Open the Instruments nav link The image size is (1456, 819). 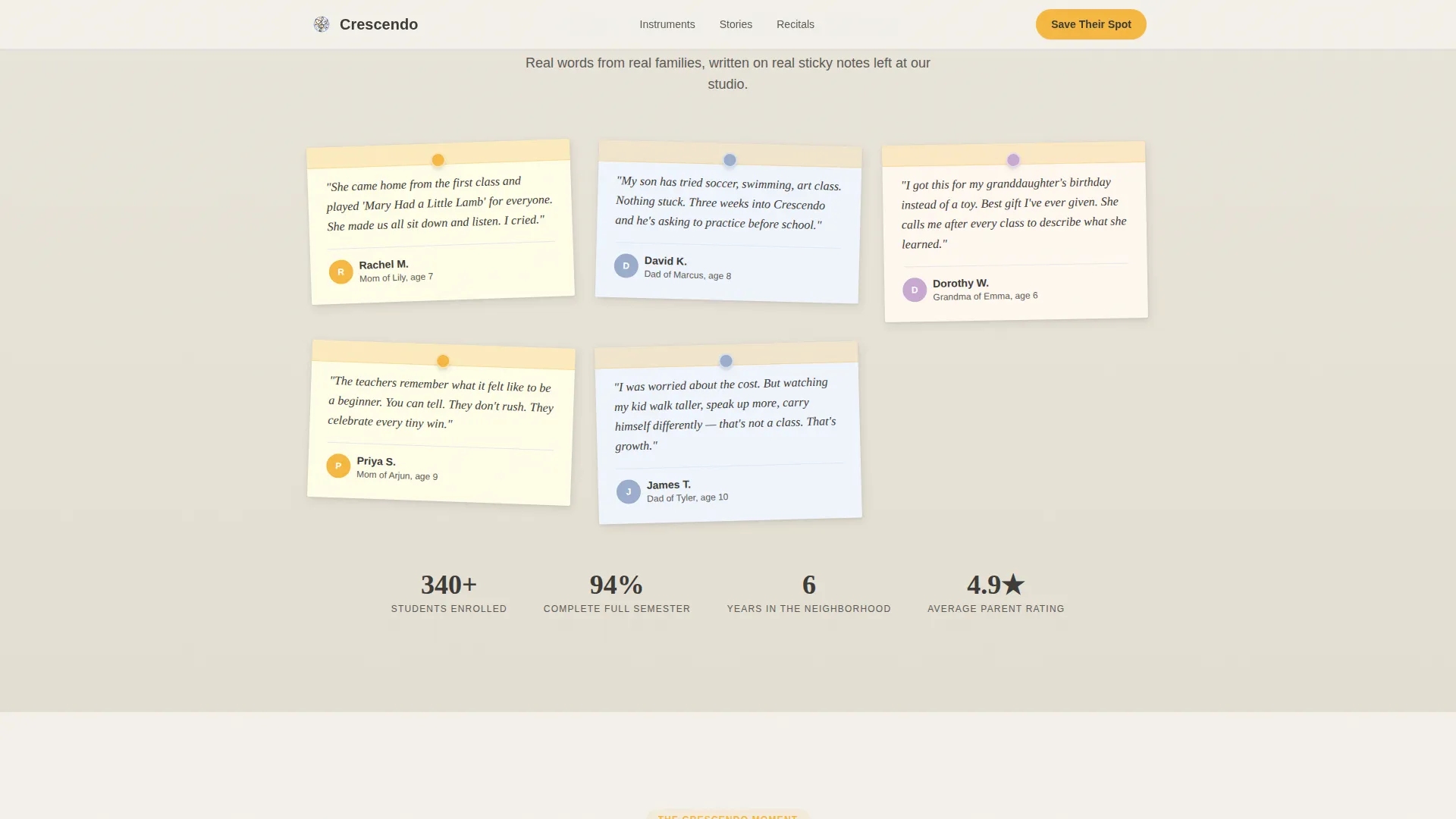(x=667, y=24)
